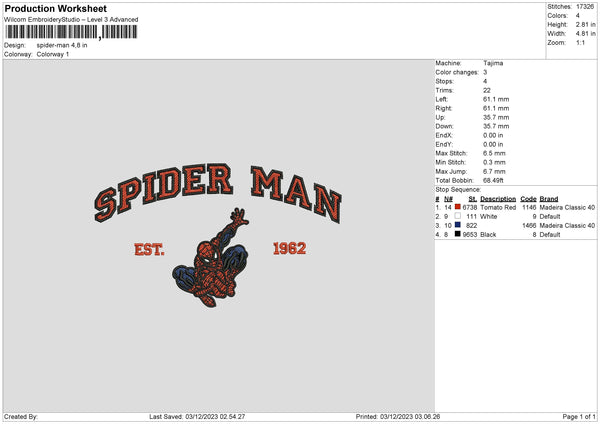This screenshot has width=600, height=424.
Task: Click the 'SPIDER' embroidered word
Action: (164, 191)
